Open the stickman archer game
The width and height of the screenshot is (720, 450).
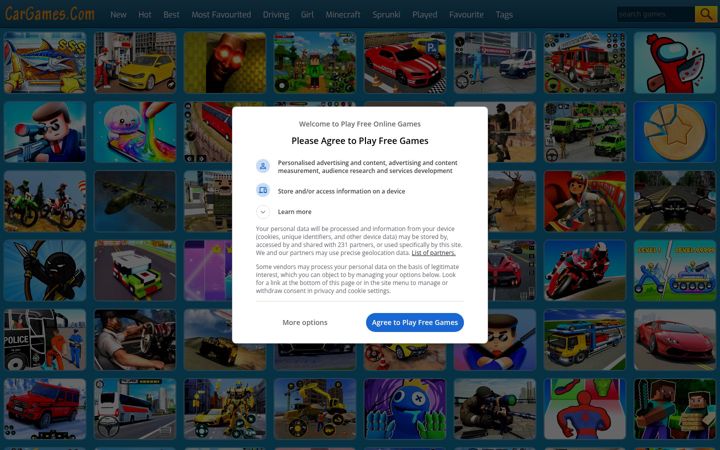[45, 270]
